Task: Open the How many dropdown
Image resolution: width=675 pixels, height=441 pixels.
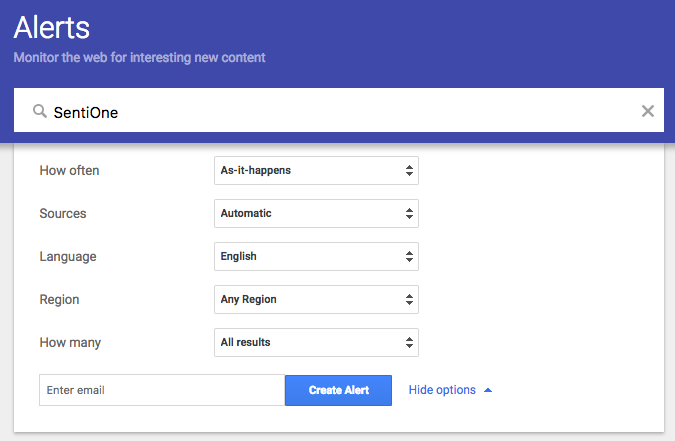Action: [316, 342]
